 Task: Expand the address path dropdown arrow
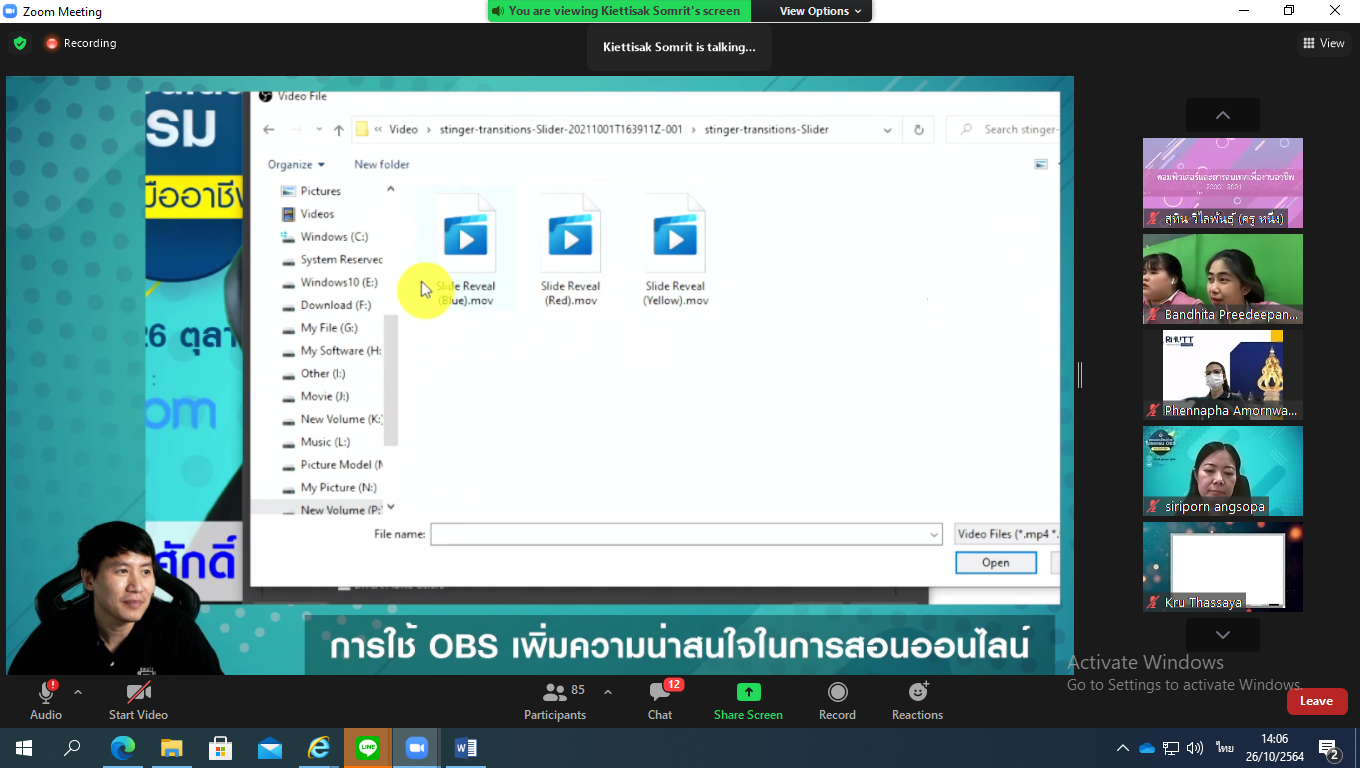click(887, 130)
